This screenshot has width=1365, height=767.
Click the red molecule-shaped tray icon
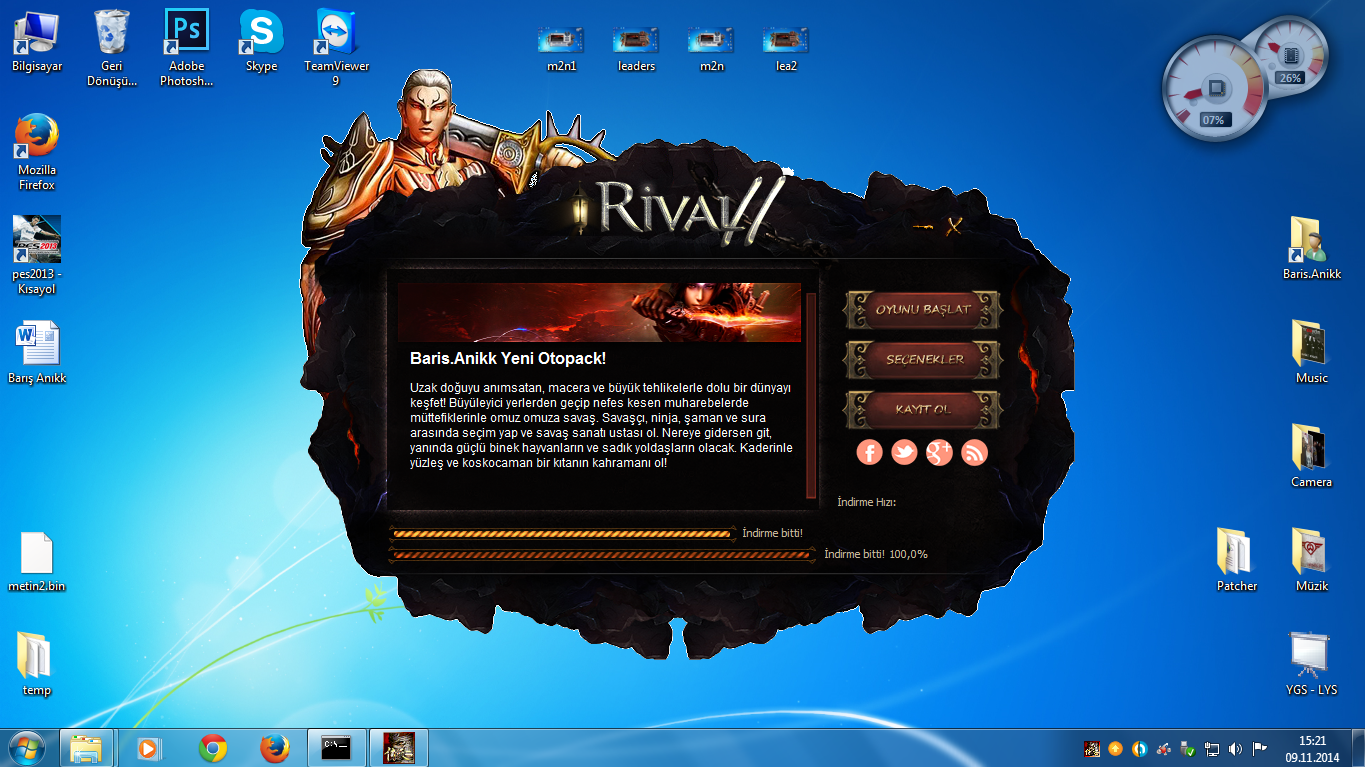[1164, 748]
